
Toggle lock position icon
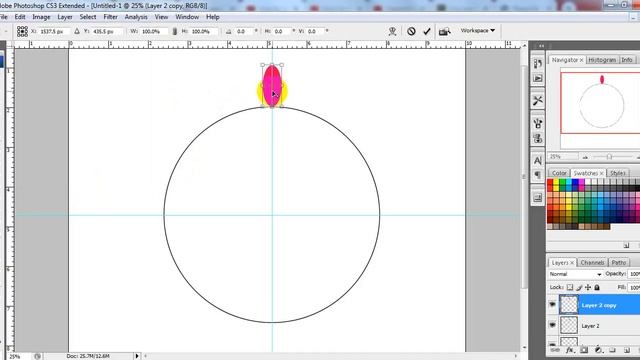click(x=588, y=288)
